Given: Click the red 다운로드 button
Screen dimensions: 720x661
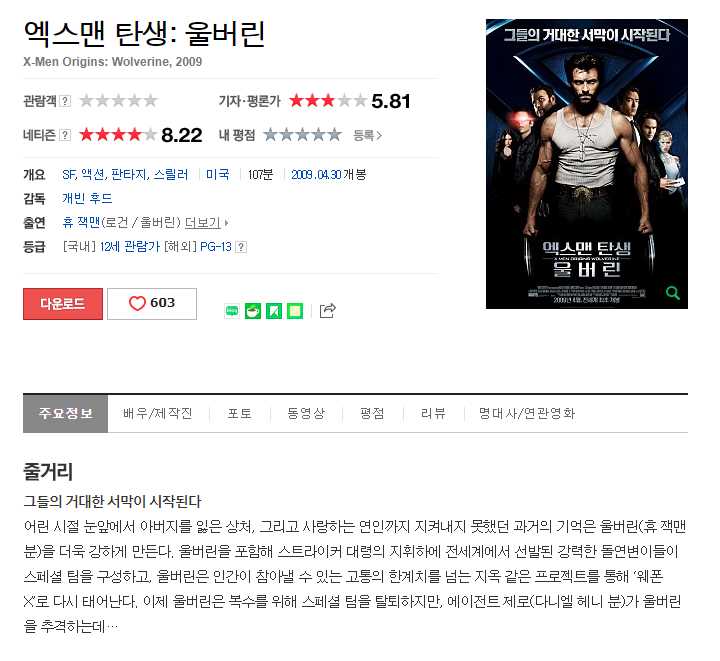Looking at the screenshot, I should (x=63, y=303).
